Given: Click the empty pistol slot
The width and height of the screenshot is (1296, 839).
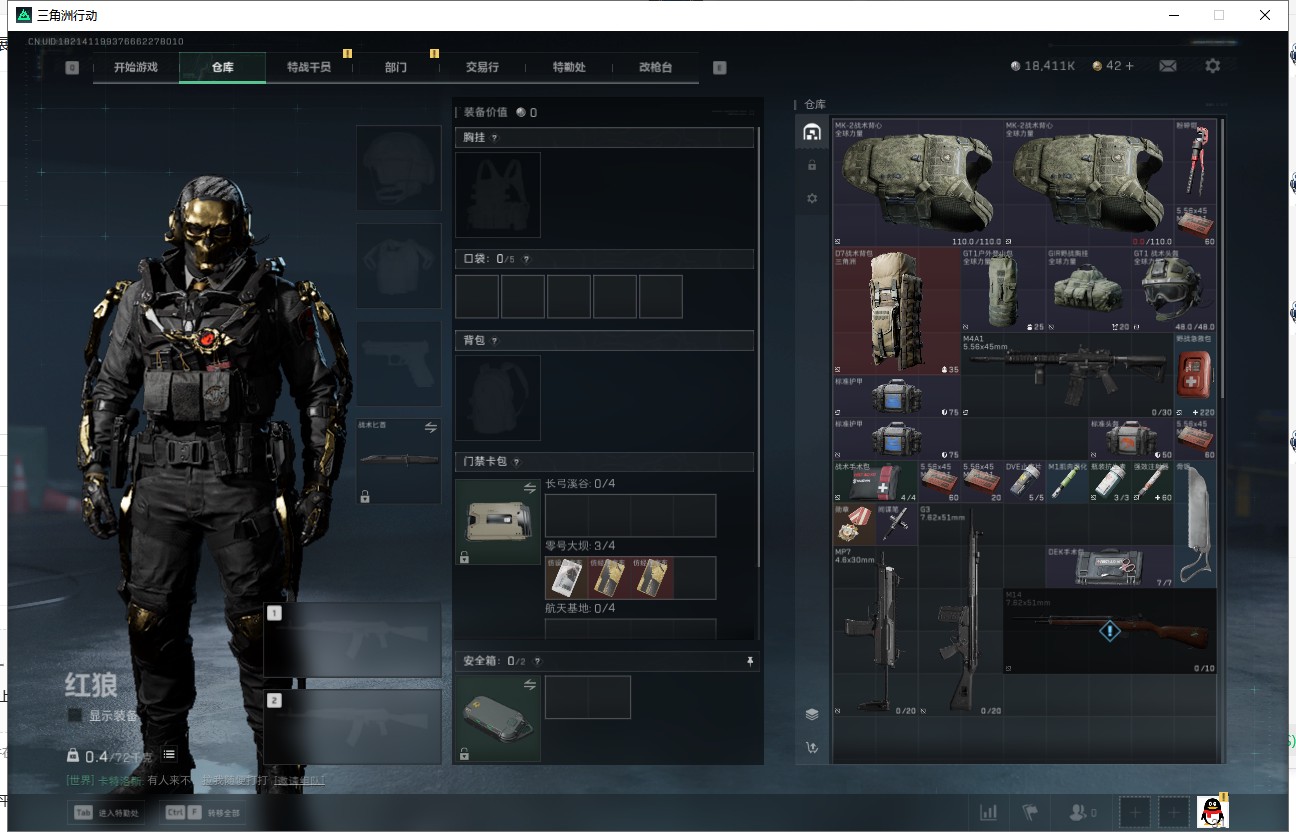Looking at the screenshot, I should (x=399, y=364).
